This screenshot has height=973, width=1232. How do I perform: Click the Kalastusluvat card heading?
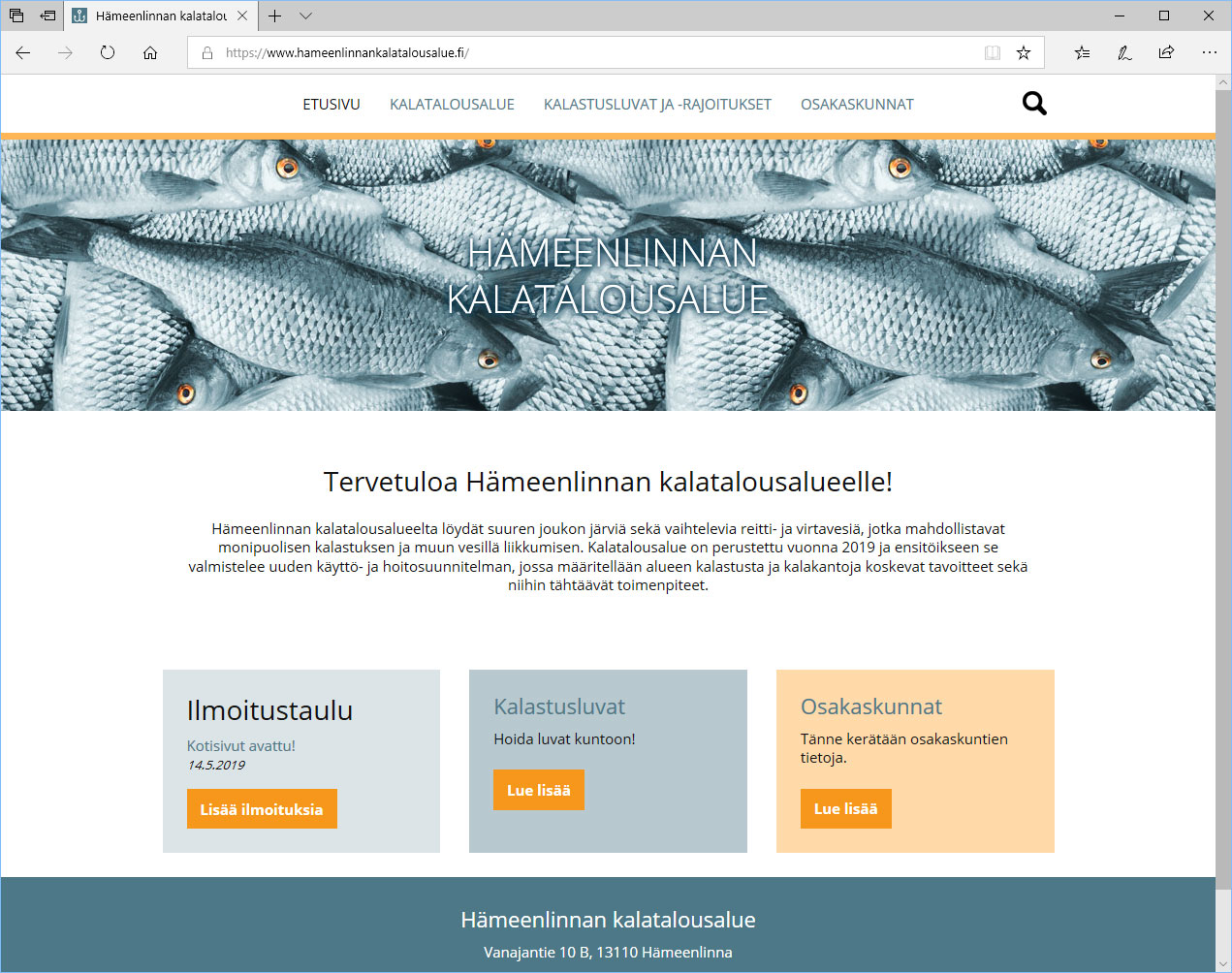coord(559,706)
